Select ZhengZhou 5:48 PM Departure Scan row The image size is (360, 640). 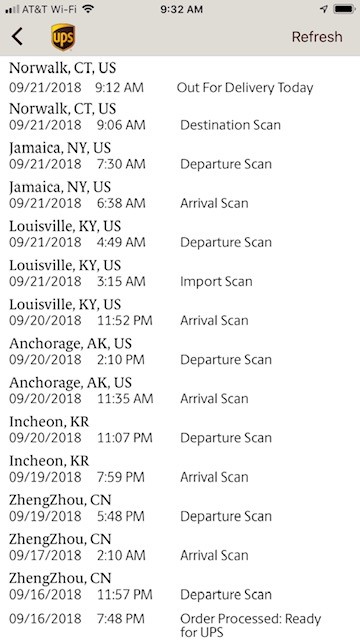pos(180,508)
